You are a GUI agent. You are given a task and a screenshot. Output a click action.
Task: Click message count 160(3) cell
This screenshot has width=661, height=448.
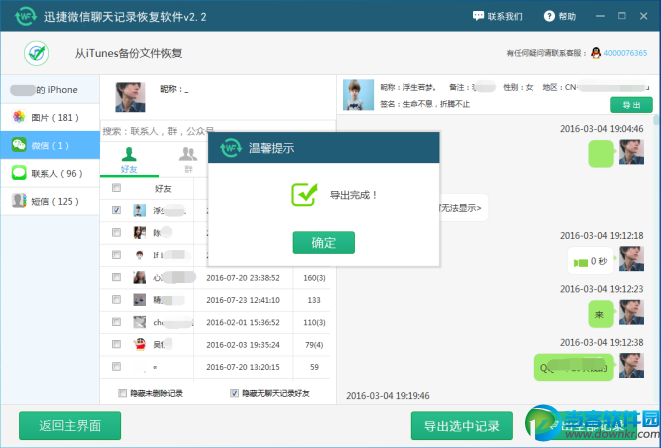(314, 278)
